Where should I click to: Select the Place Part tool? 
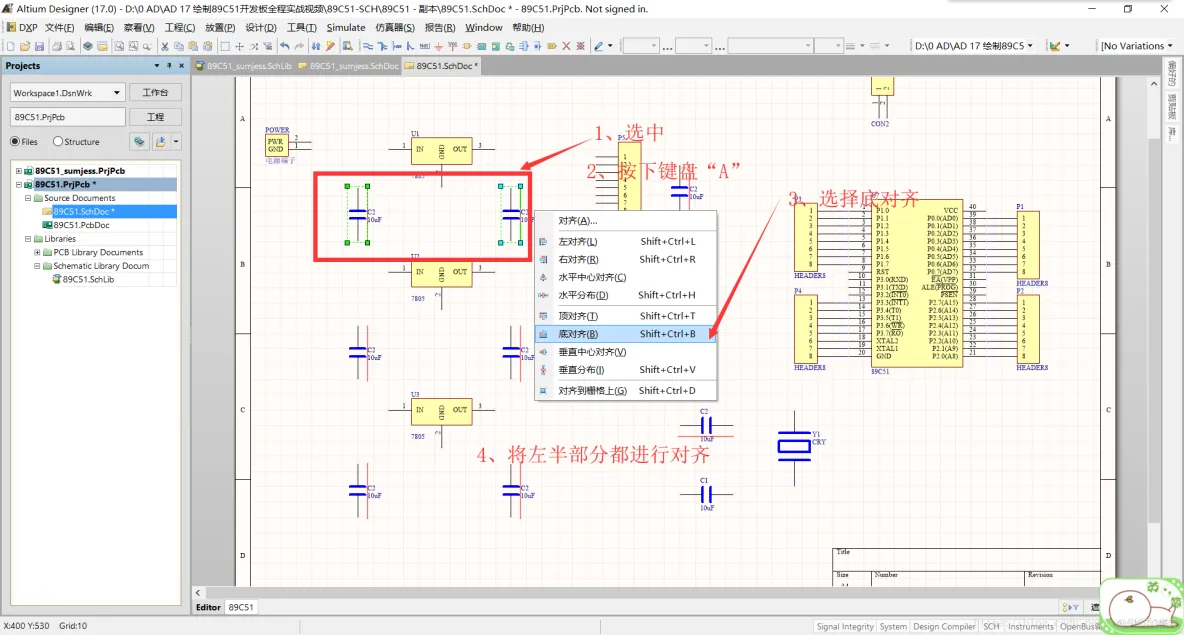click(467, 46)
